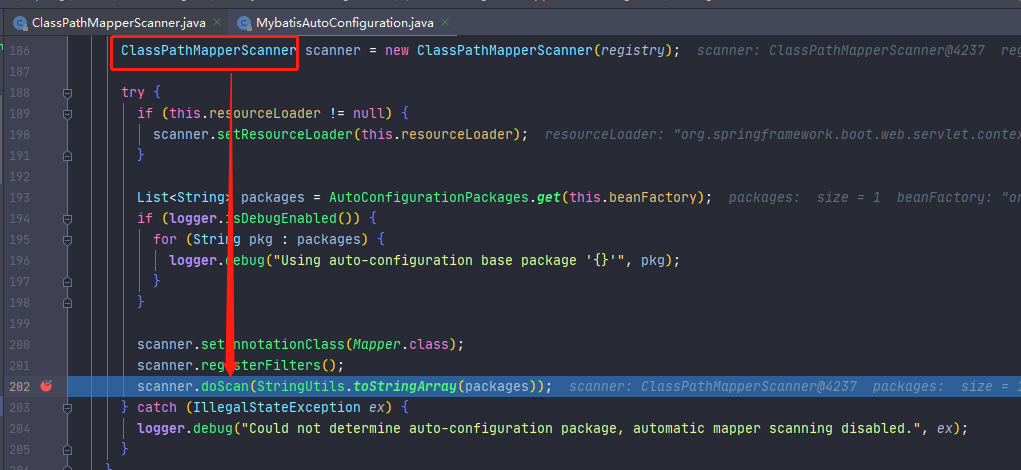Click the 'for' keyword on line 195
This screenshot has width=1021, height=470.
coord(165,239)
